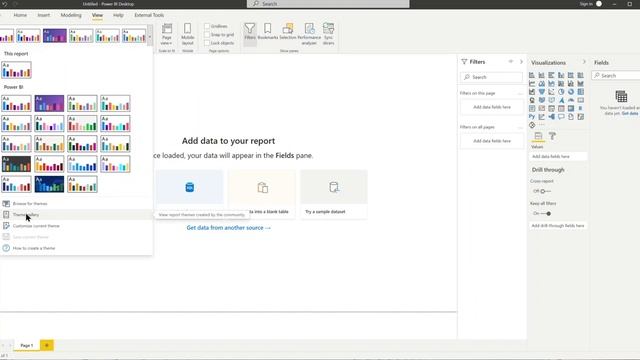Switch to the Fields well tab
The height and width of the screenshot is (360, 640).
click(x=538, y=136)
